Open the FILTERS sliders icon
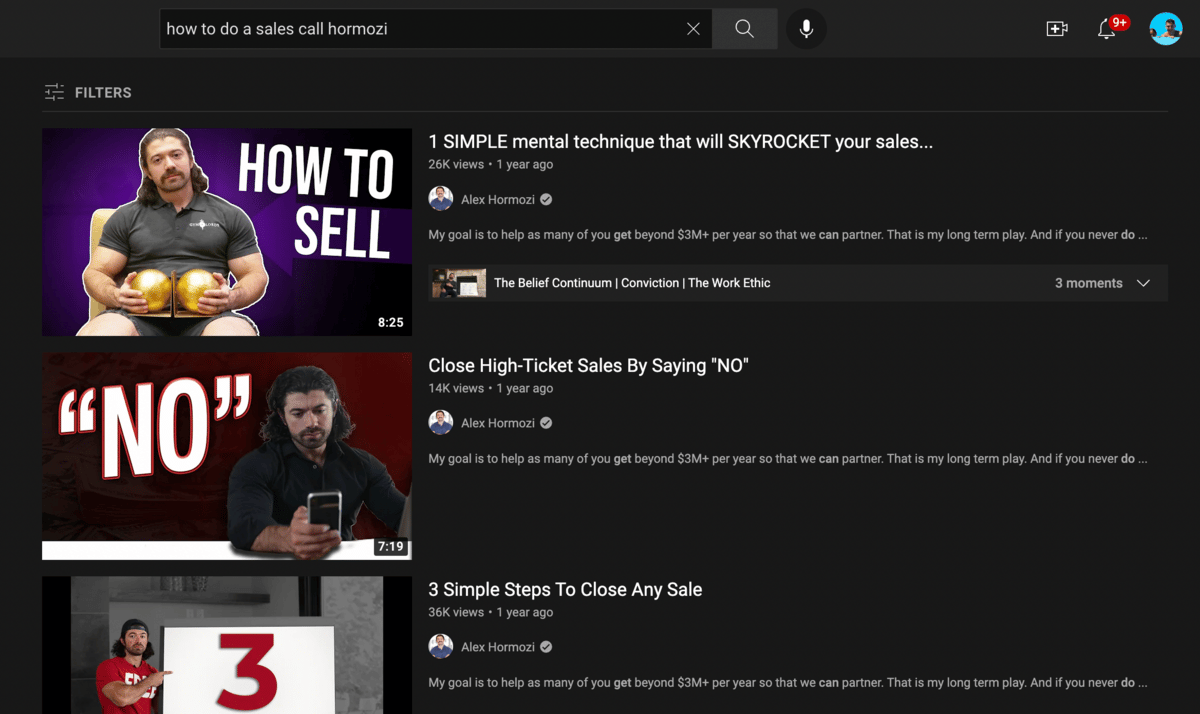Screen dimensions: 1200x714 click(54, 92)
